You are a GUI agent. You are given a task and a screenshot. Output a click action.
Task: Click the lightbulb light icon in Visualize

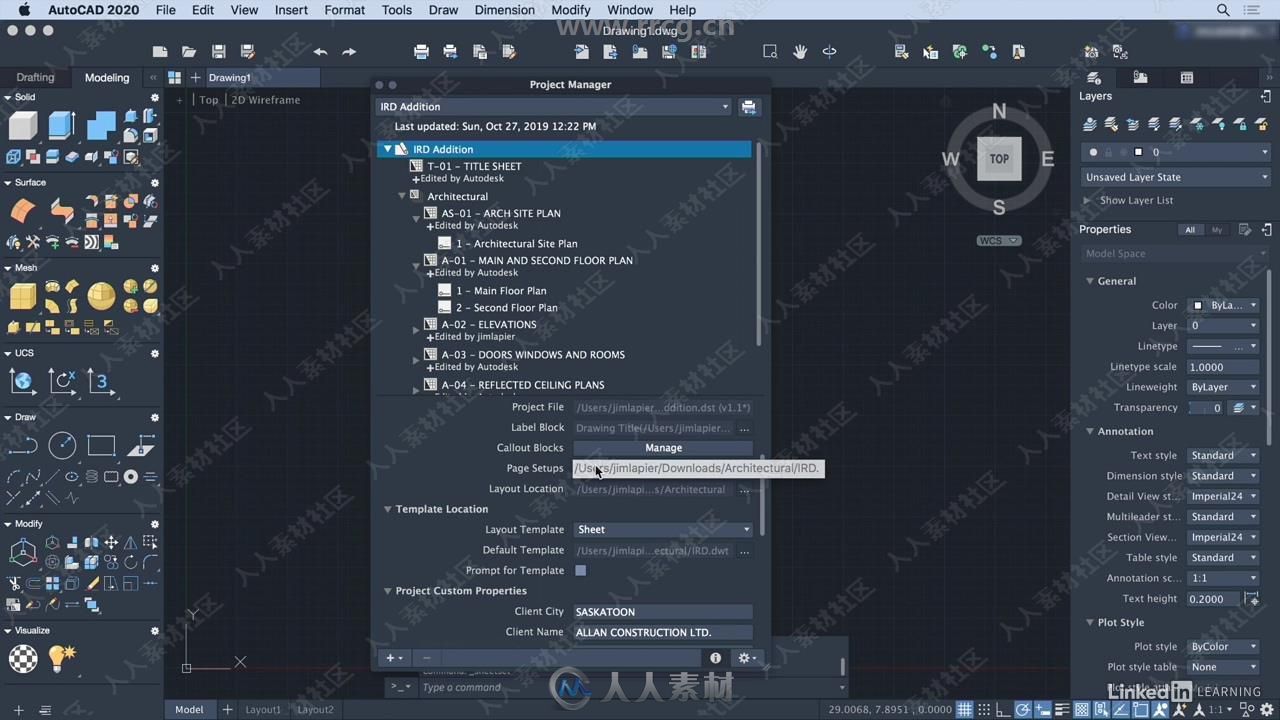pos(62,658)
